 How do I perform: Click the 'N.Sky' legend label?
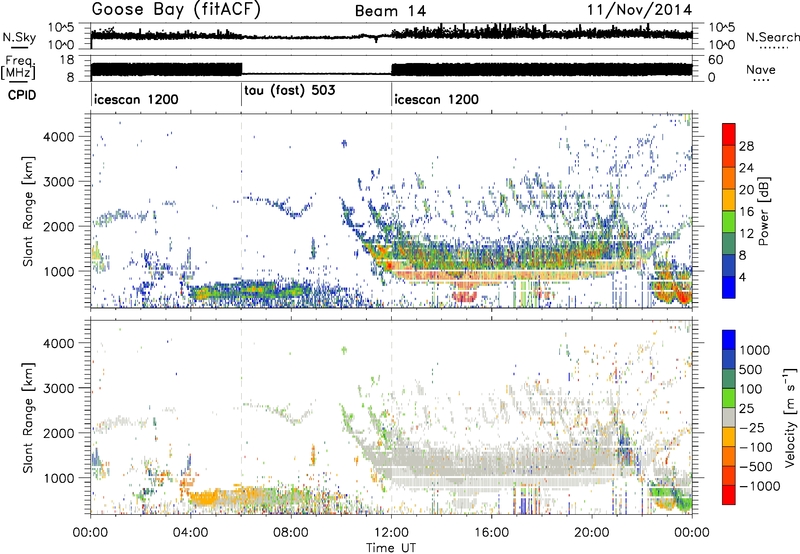coord(19,37)
